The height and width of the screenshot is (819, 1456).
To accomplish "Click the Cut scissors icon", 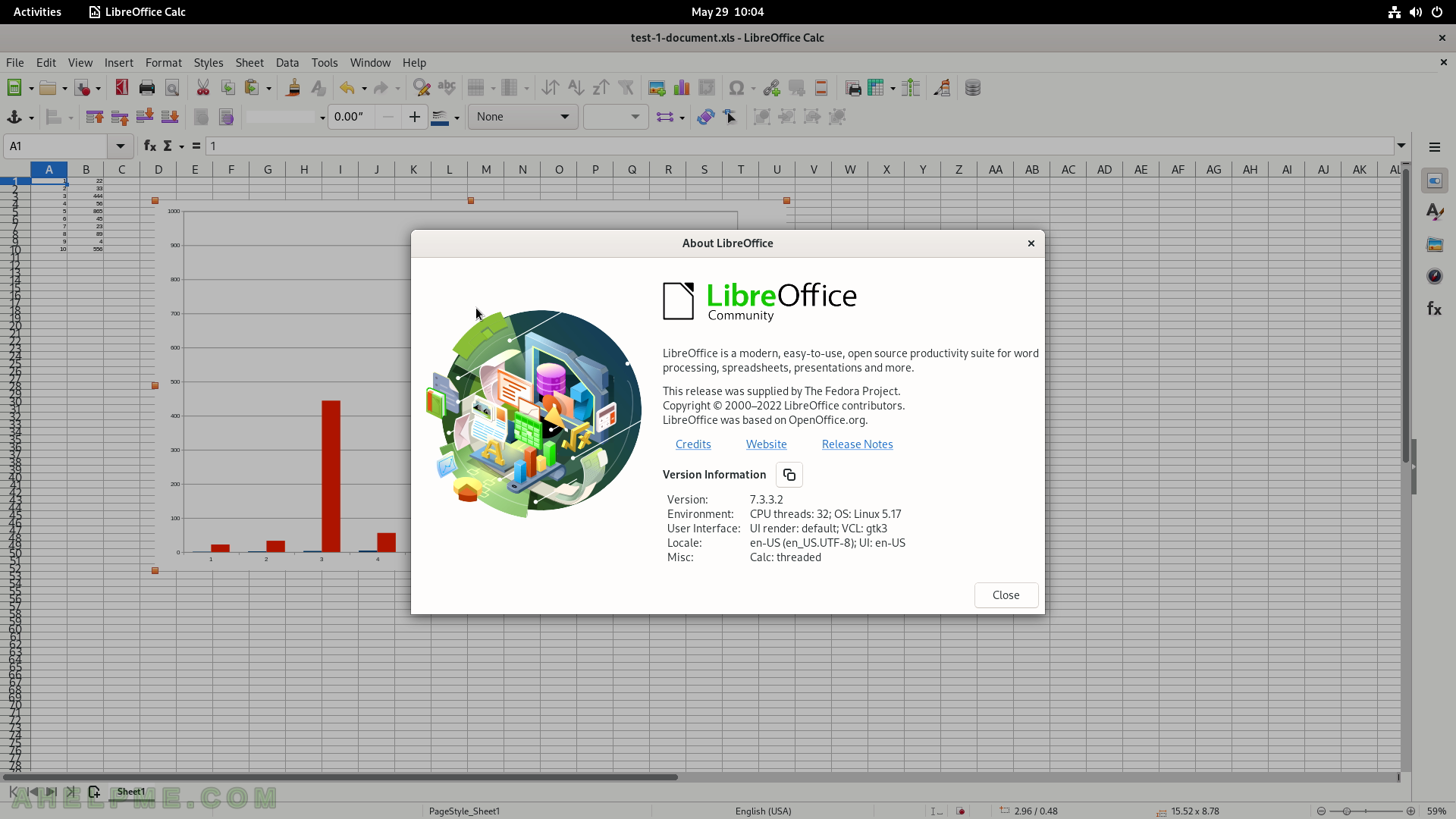I will (x=203, y=88).
